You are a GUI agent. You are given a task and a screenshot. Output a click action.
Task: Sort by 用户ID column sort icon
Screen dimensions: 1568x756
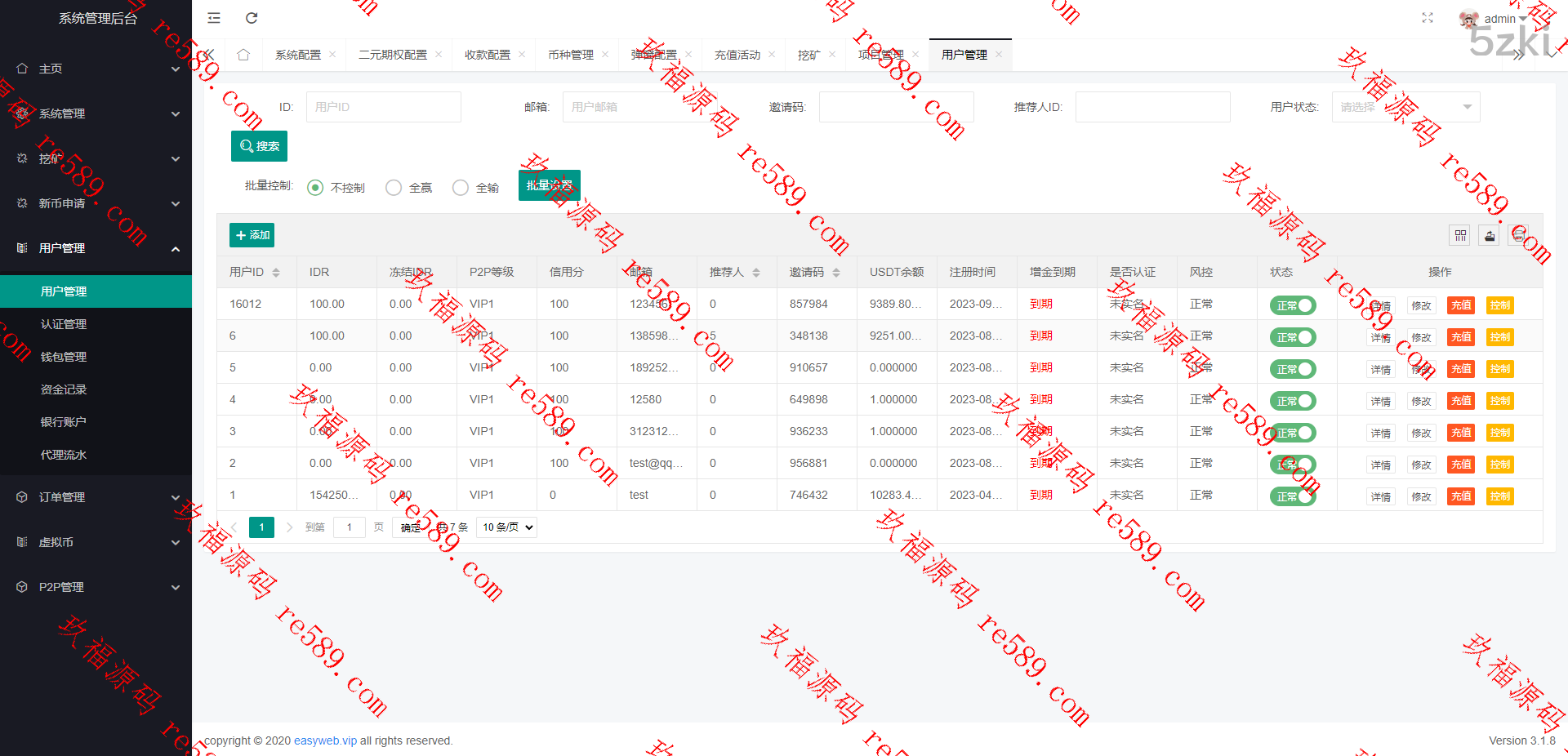tap(276, 273)
